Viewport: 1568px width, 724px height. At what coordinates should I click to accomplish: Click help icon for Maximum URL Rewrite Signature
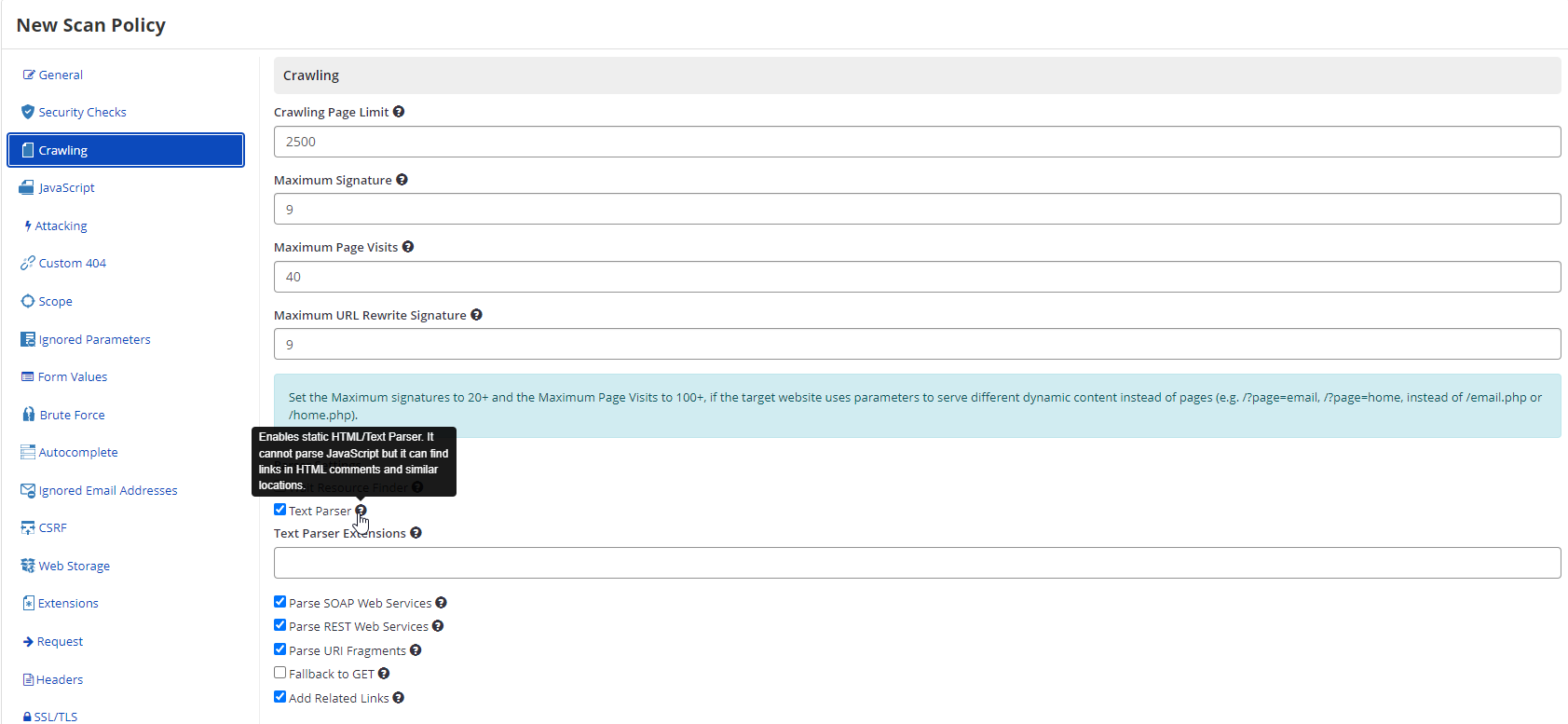(x=476, y=315)
